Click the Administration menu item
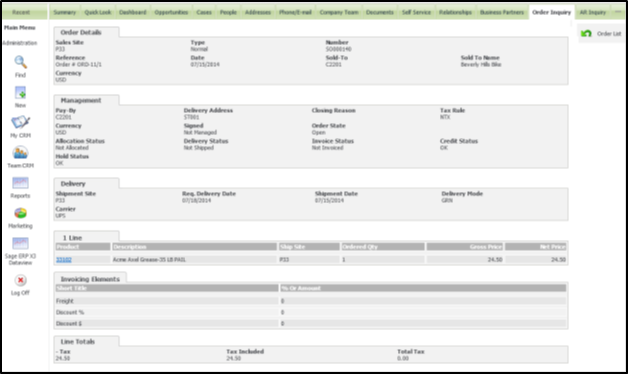This screenshot has width=628, height=374. point(20,43)
